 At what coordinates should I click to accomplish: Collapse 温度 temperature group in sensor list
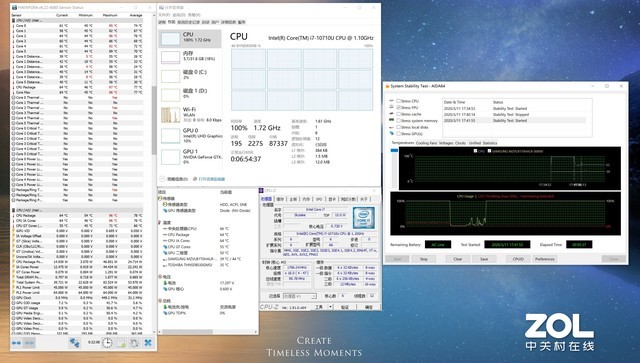pyautogui.click(x=160, y=223)
